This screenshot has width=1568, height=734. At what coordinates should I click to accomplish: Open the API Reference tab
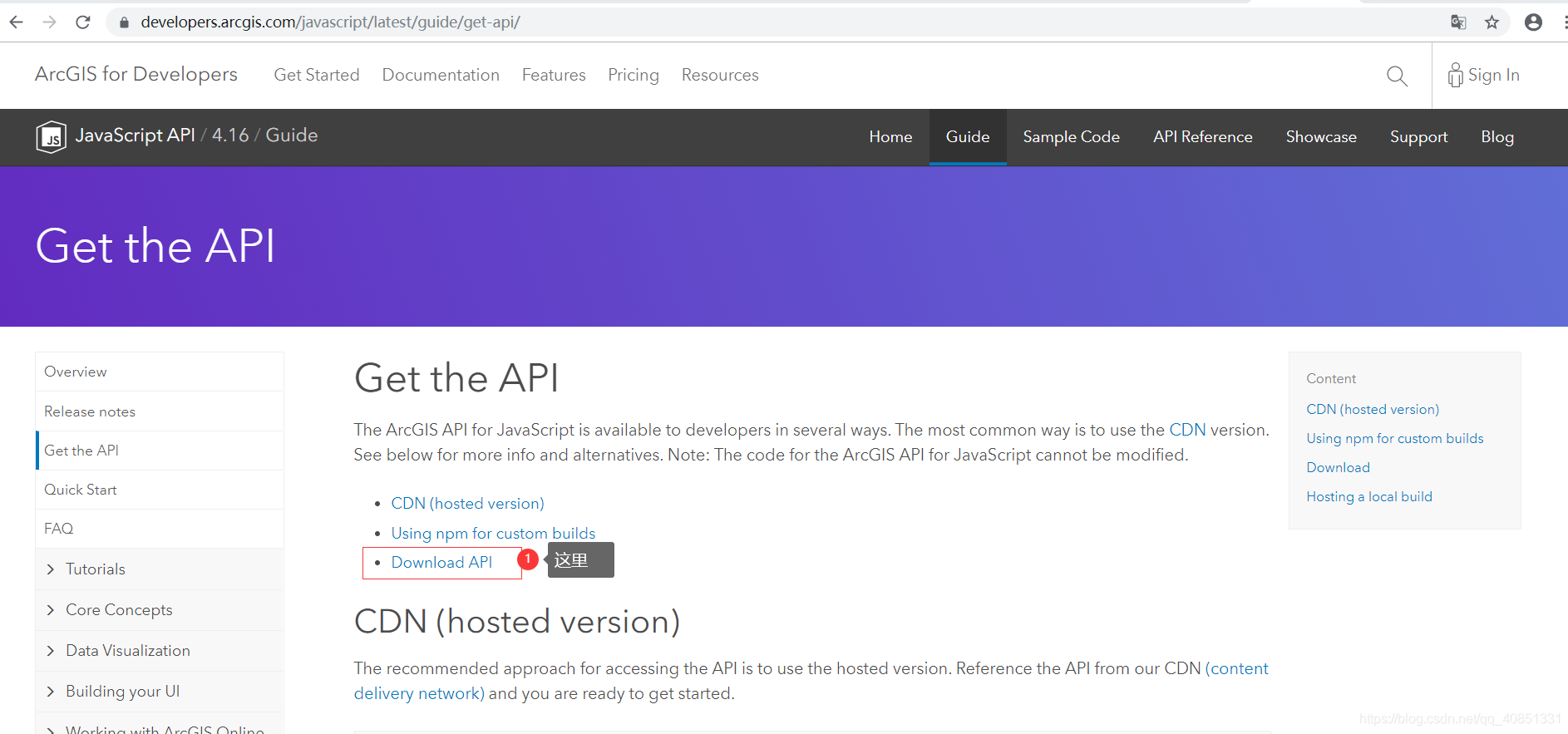[x=1202, y=137]
